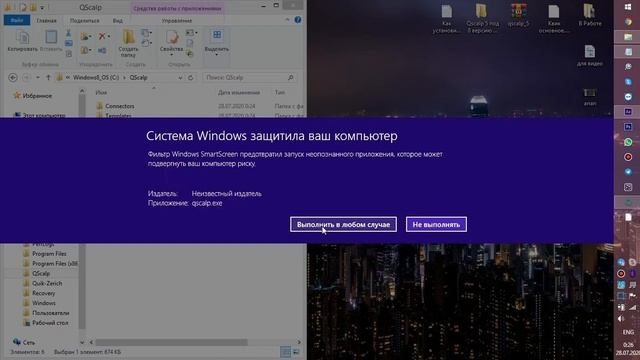
Task: Click the Windows Start button in taskbar
Action: [628, 7]
